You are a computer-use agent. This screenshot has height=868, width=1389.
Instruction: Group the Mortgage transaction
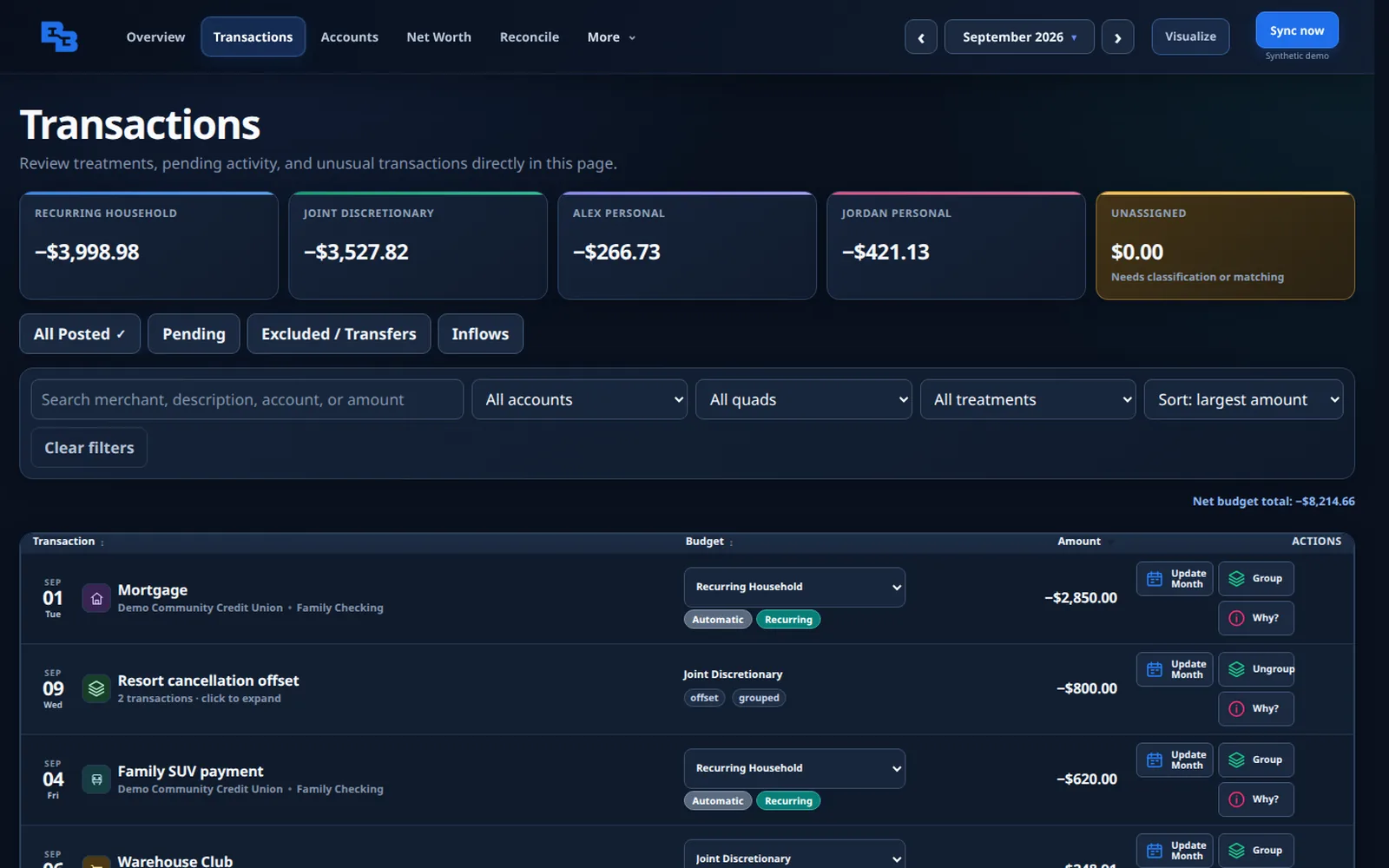coord(1256,579)
